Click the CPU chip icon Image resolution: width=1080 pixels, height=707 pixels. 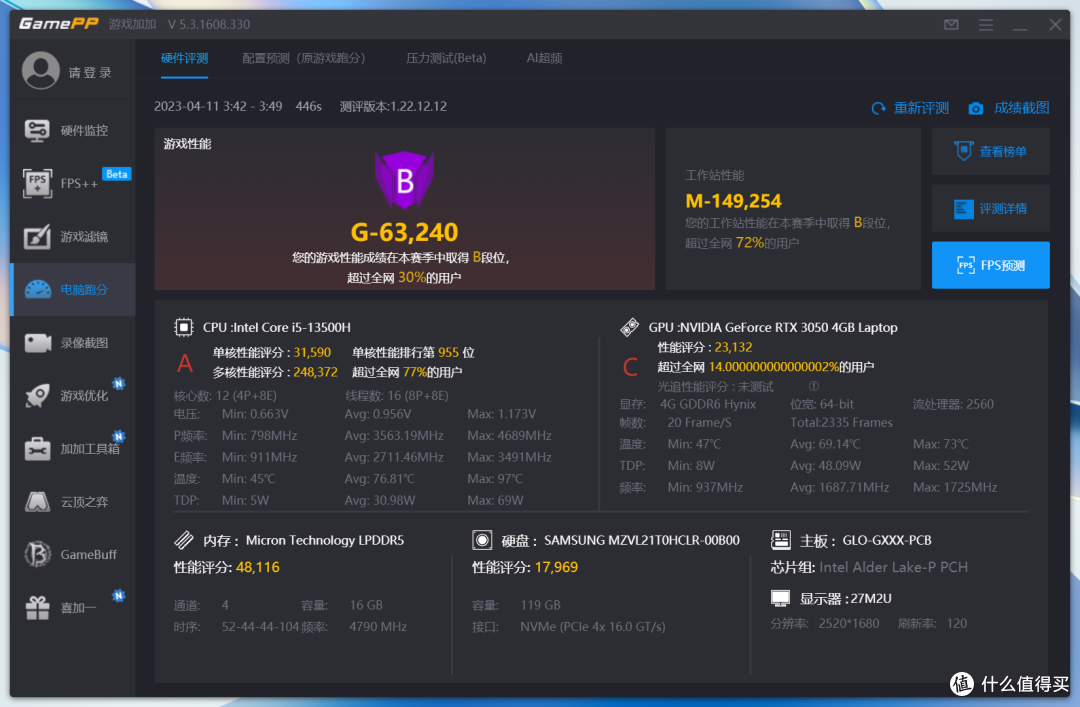(x=184, y=327)
